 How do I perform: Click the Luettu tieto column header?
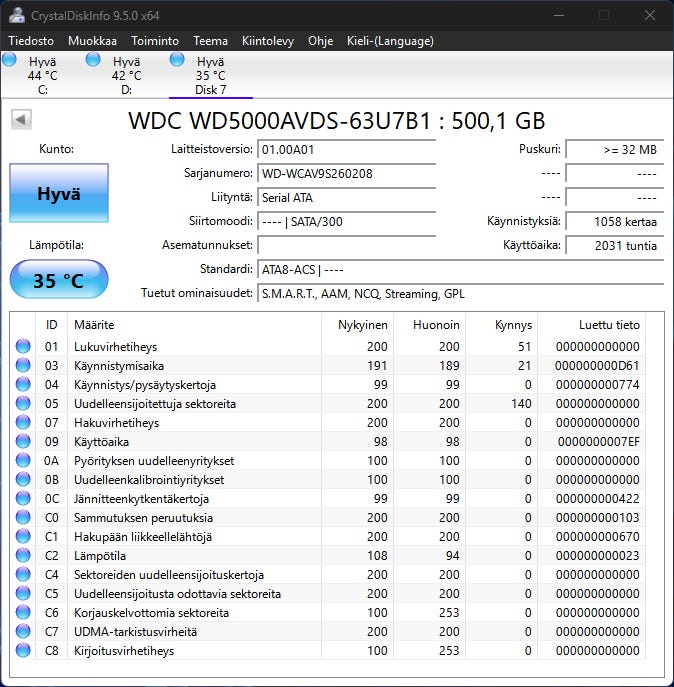(x=608, y=325)
